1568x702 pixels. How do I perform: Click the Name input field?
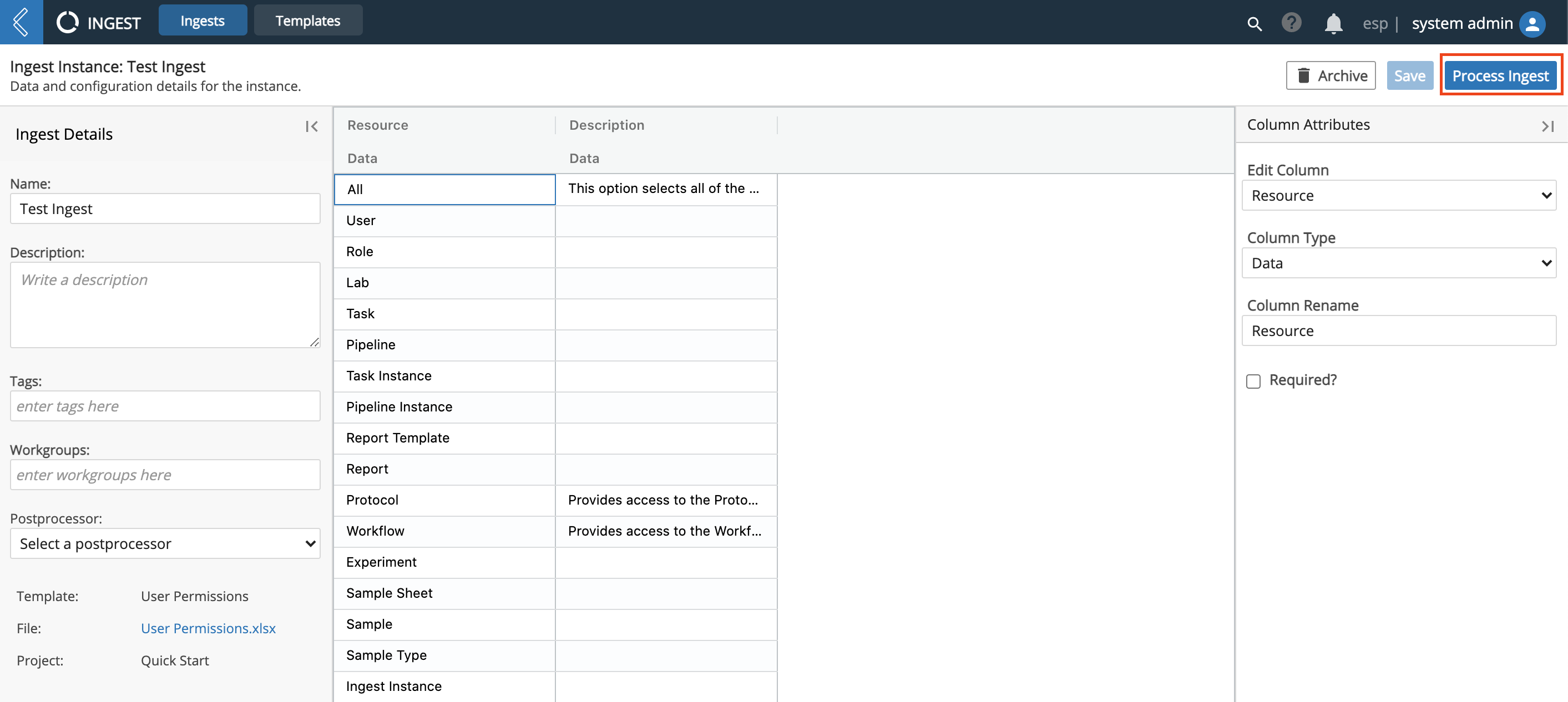163,208
